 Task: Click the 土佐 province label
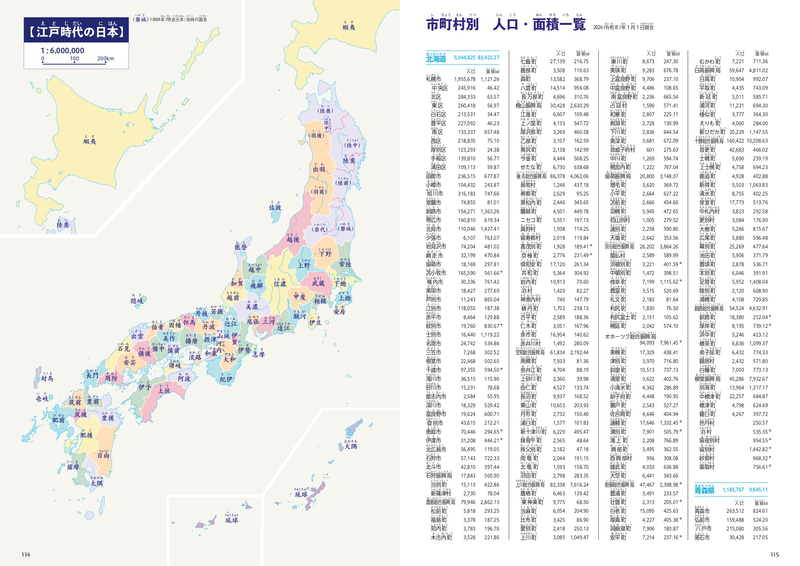pyautogui.click(x=163, y=390)
